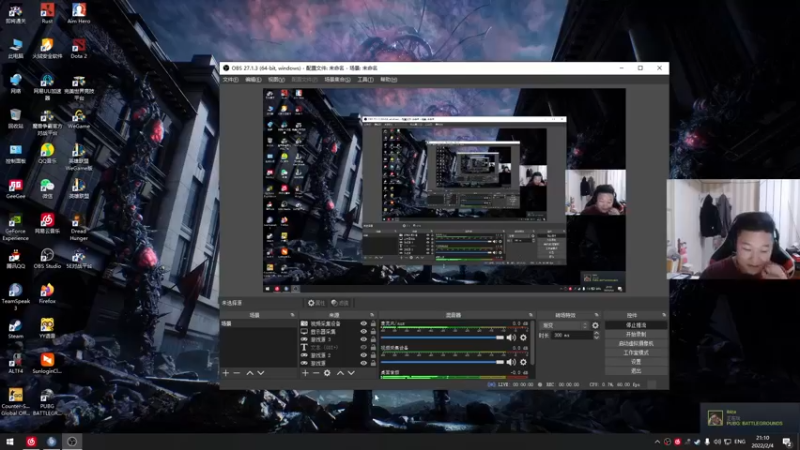
Task: Open the Windows Start button
Action: coord(10,441)
